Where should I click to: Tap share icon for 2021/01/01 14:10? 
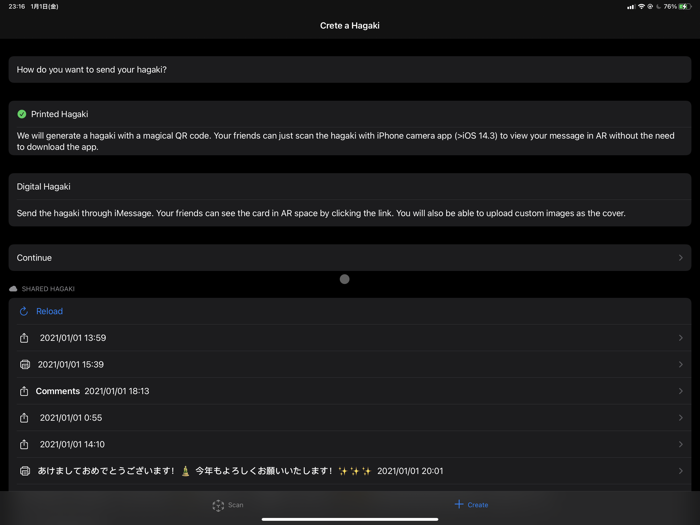pos(24,444)
